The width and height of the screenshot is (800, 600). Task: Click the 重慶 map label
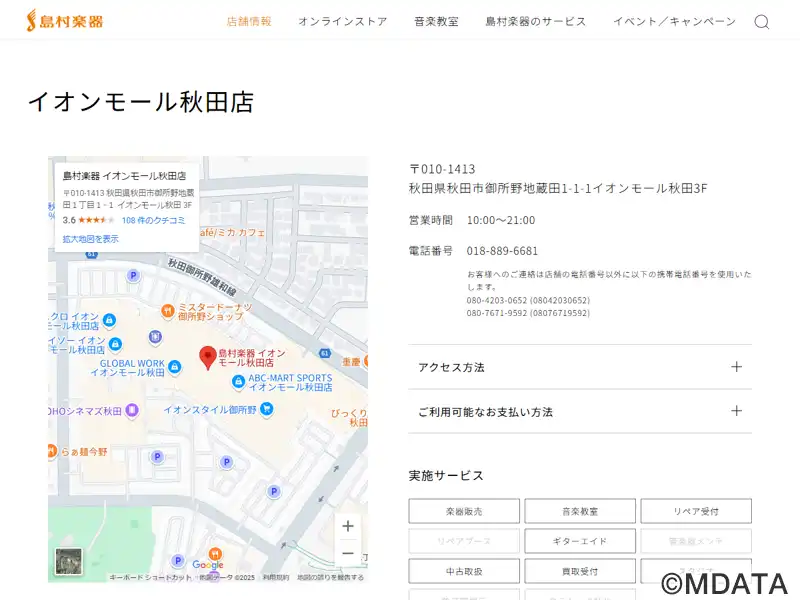tap(351, 361)
